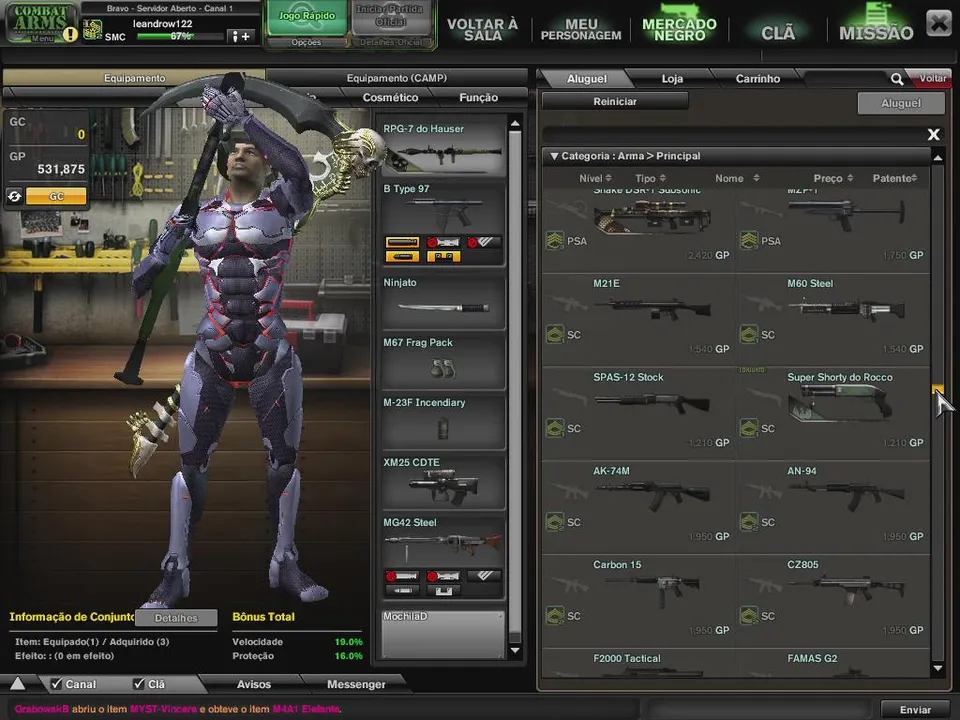960x720 pixels.
Task: Open the Avisos tab
Action: [253, 684]
